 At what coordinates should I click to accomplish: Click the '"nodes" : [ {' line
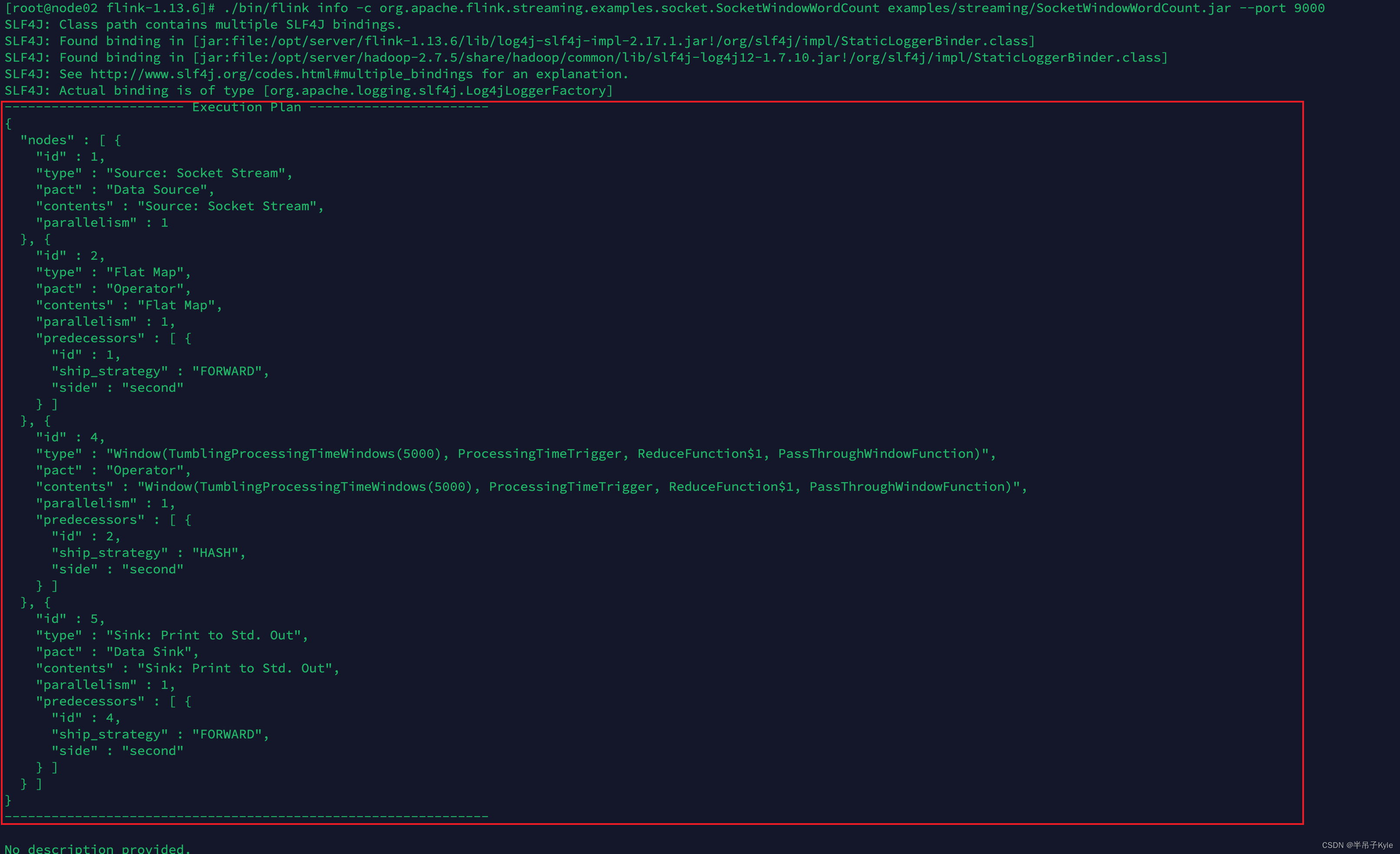click(x=70, y=140)
